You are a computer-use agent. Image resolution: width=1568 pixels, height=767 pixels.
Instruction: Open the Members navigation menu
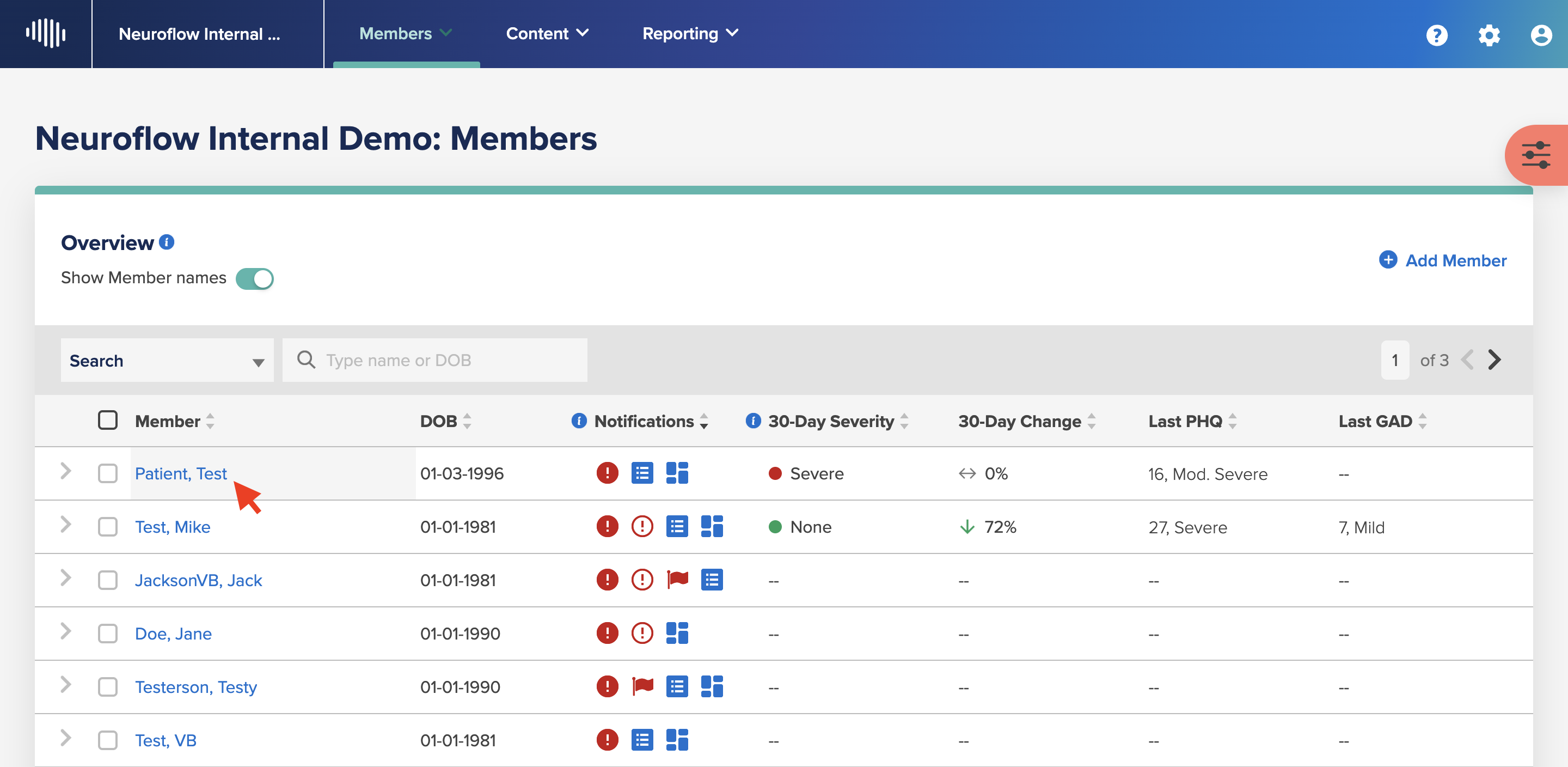[x=406, y=34]
